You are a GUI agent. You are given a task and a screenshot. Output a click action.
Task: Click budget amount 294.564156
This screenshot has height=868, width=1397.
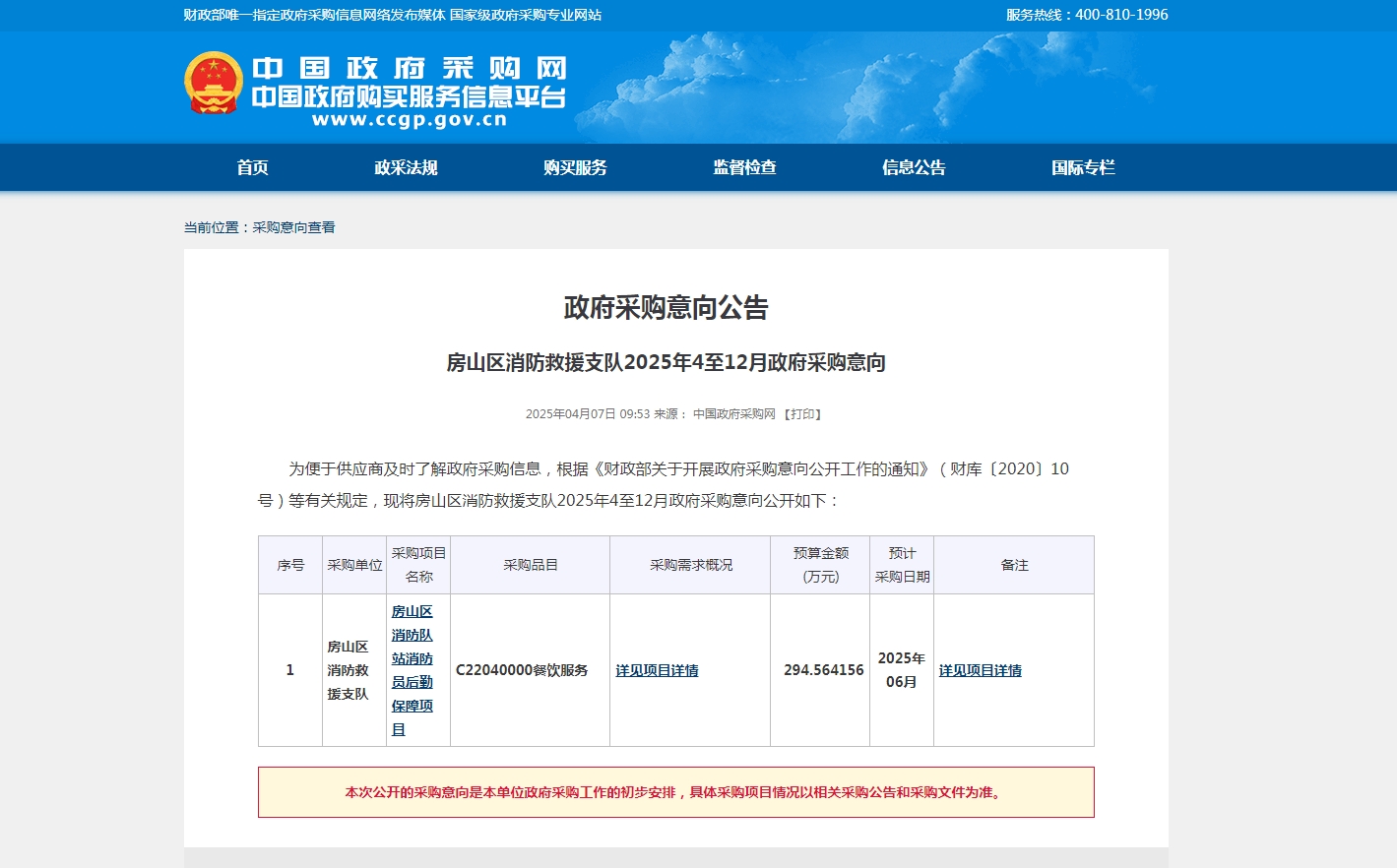pyautogui.click(x=824, y=670)
